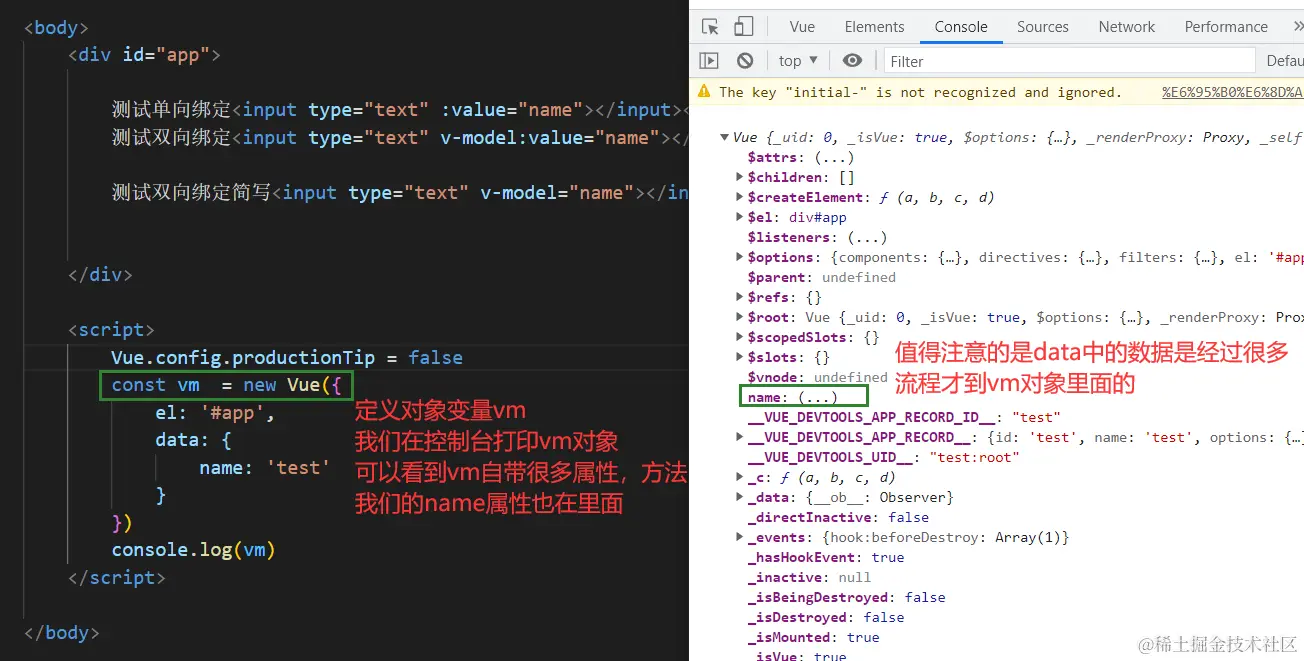Expand the _events hook:beforeDestroy entry
This screenshot has height=661, width=1304.
739,538
